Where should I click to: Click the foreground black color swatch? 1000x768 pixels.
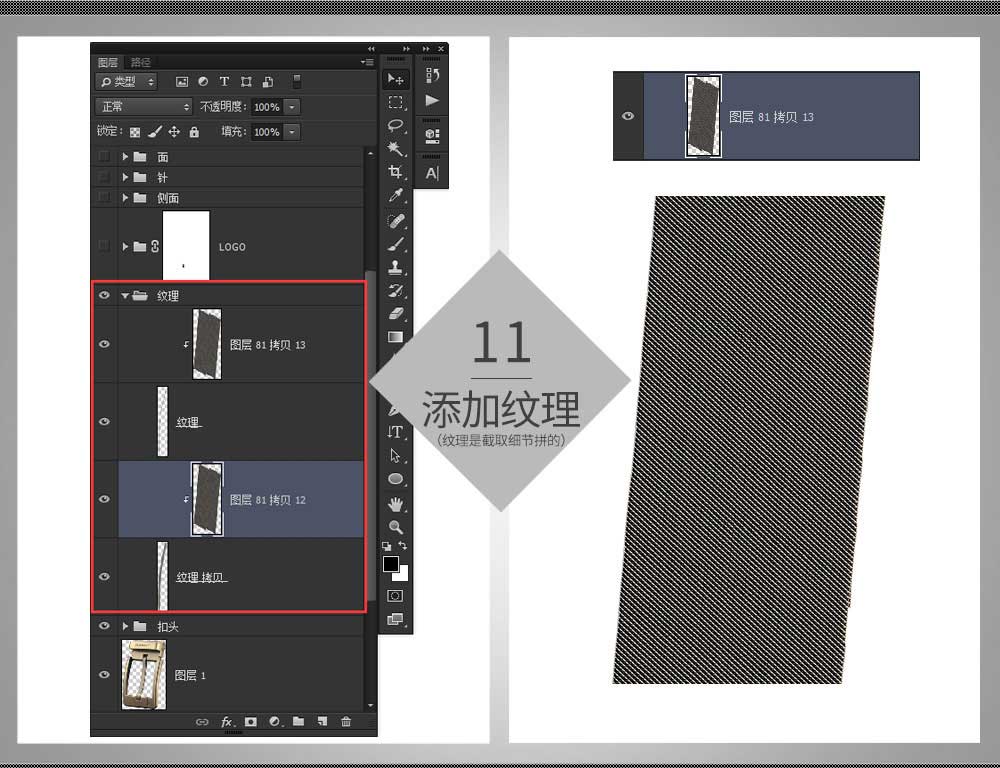click(391, 564)
